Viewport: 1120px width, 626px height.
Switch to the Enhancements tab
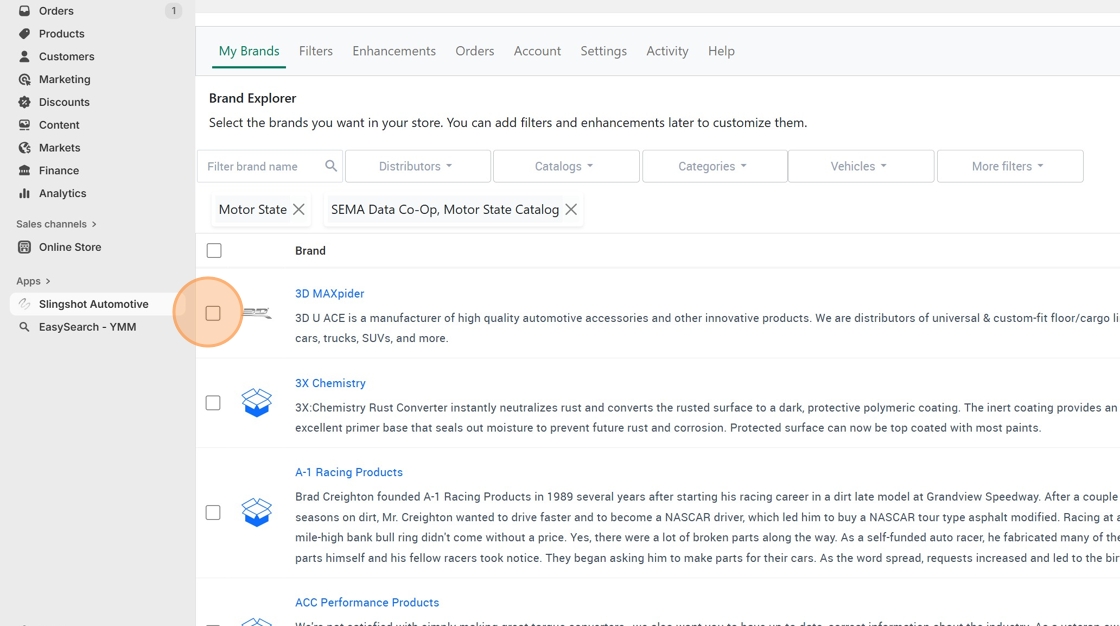[x=394, y=51]
